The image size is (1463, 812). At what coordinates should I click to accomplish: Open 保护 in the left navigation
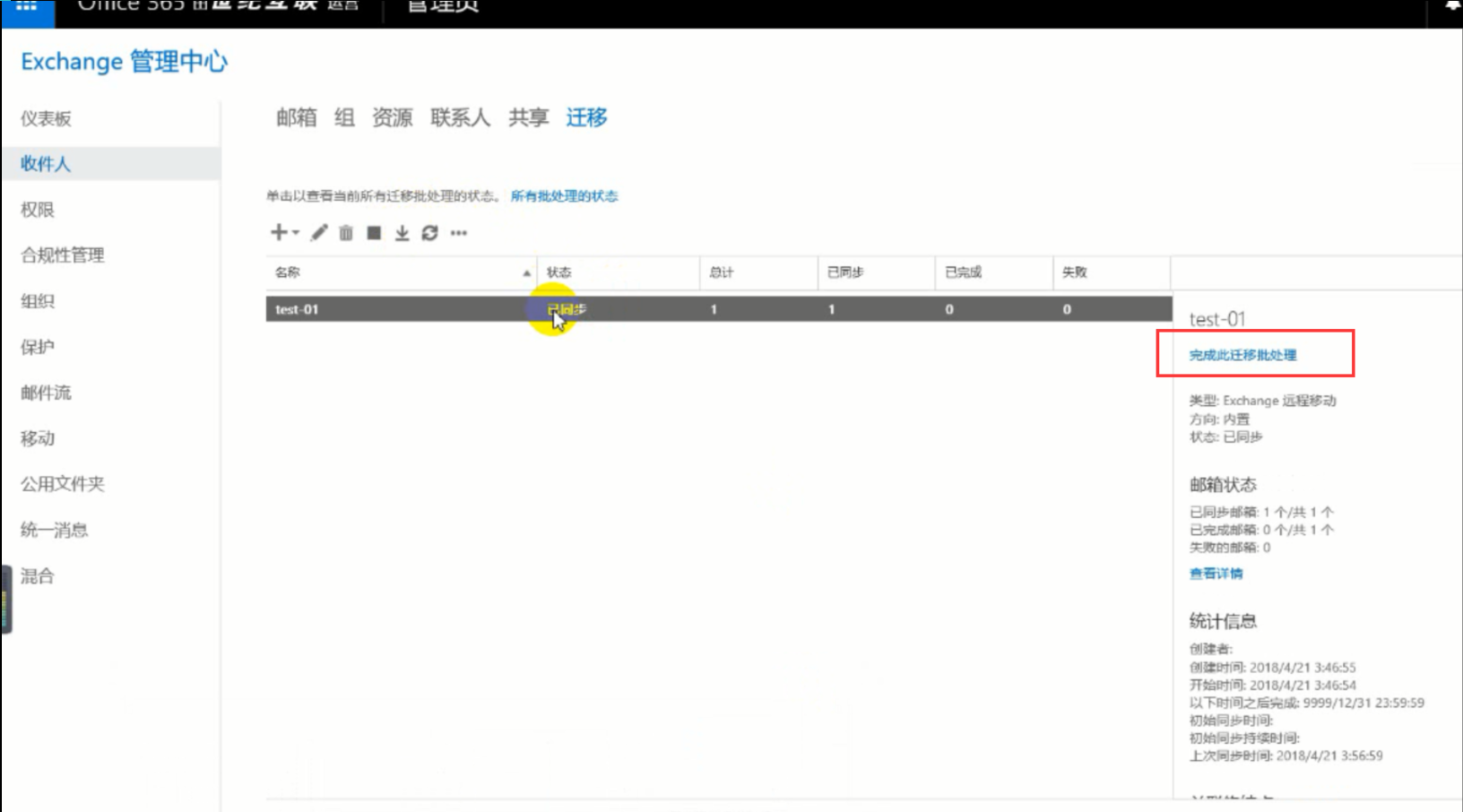click(38, 347)
